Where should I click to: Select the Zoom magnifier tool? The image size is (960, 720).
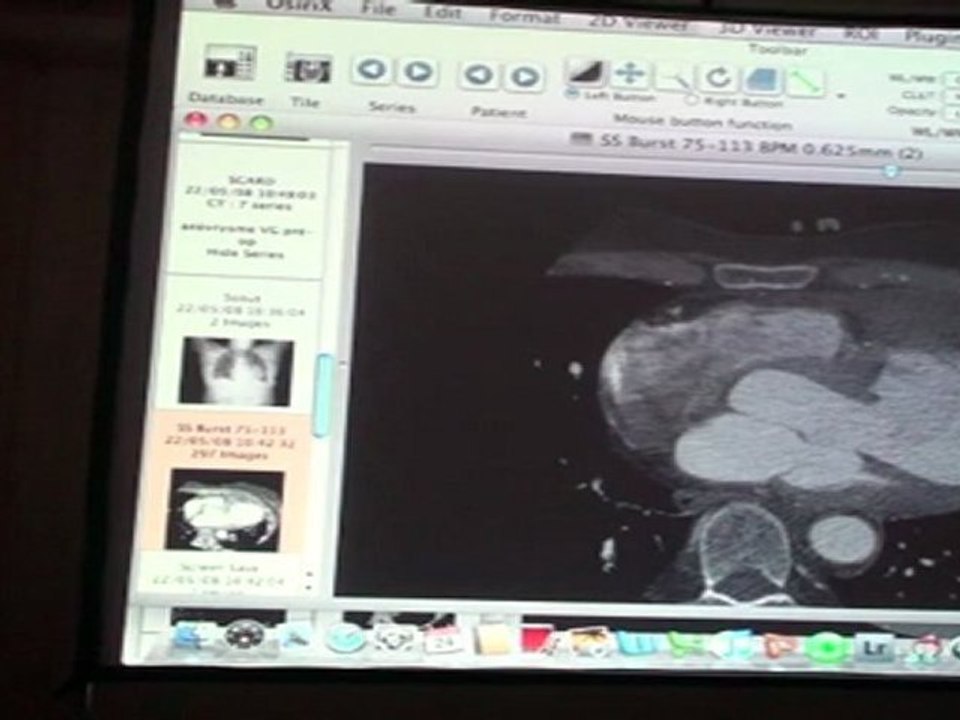(674, 78)
